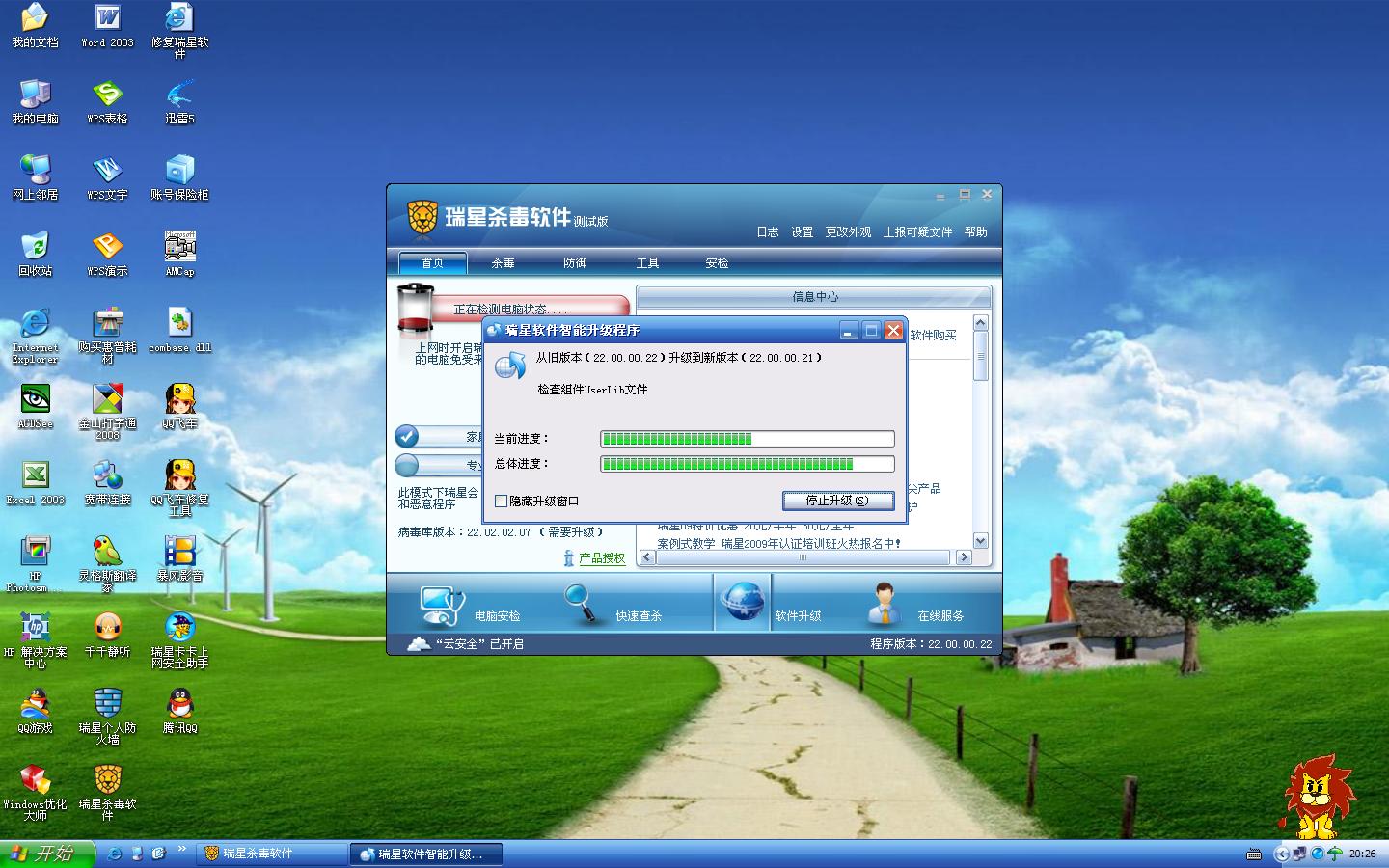Click the 总体进度 progress bar

tap(748, 464)
